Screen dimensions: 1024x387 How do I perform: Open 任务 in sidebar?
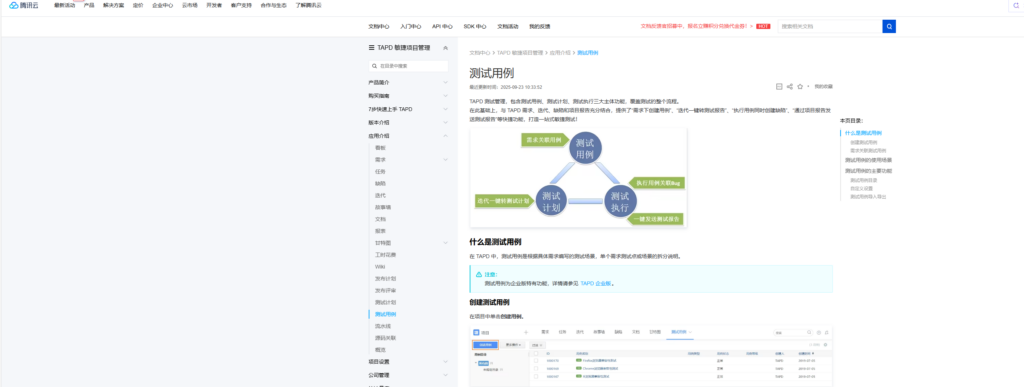[x=380, y=172]
